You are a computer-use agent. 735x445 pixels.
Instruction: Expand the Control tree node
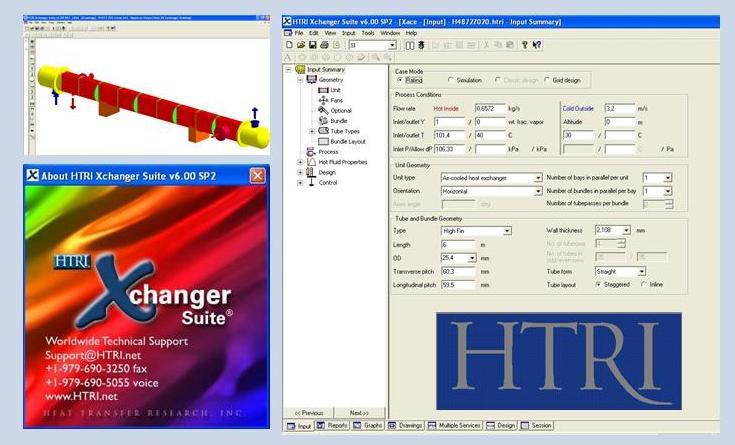[300, 183]
